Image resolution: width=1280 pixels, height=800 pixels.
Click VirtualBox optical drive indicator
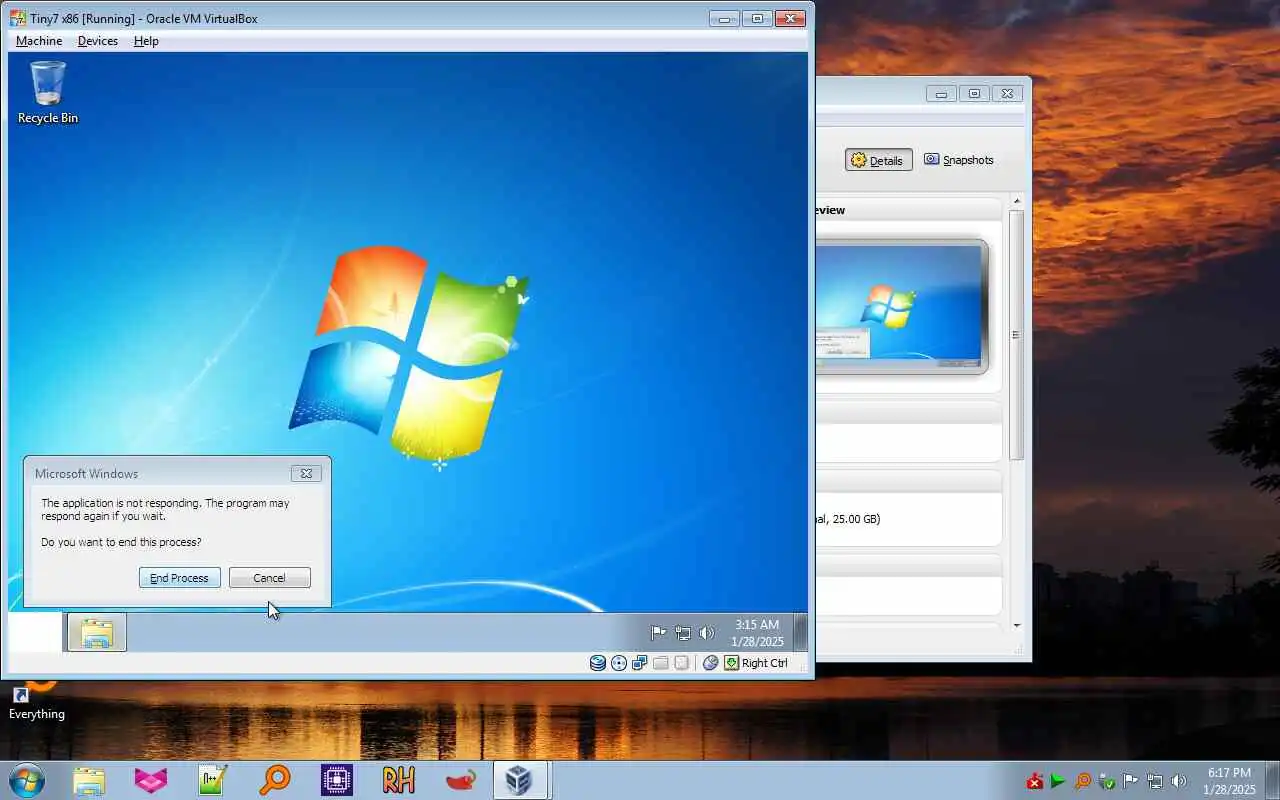click(619, 663)
